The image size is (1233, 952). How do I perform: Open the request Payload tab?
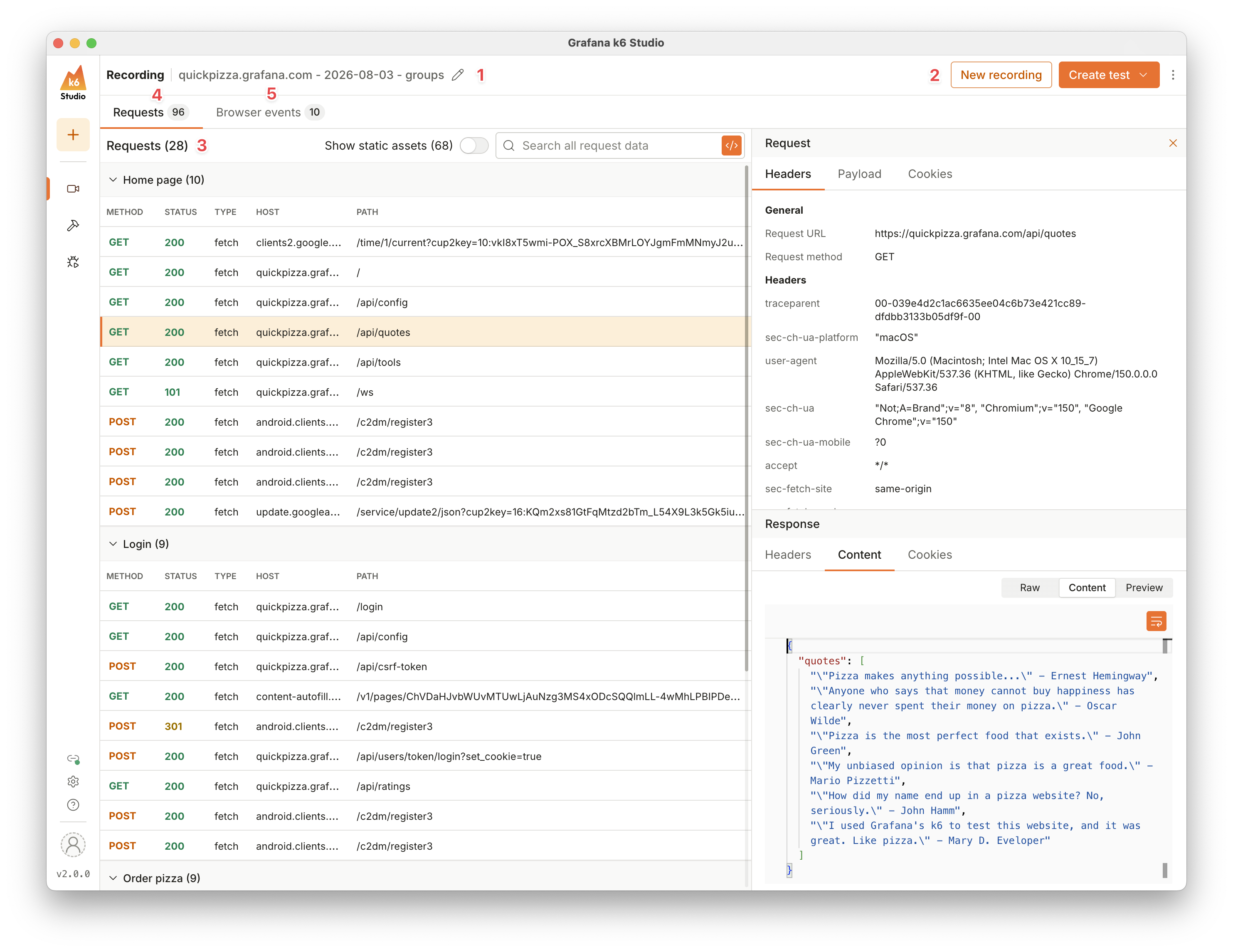[x=859, y=174]
